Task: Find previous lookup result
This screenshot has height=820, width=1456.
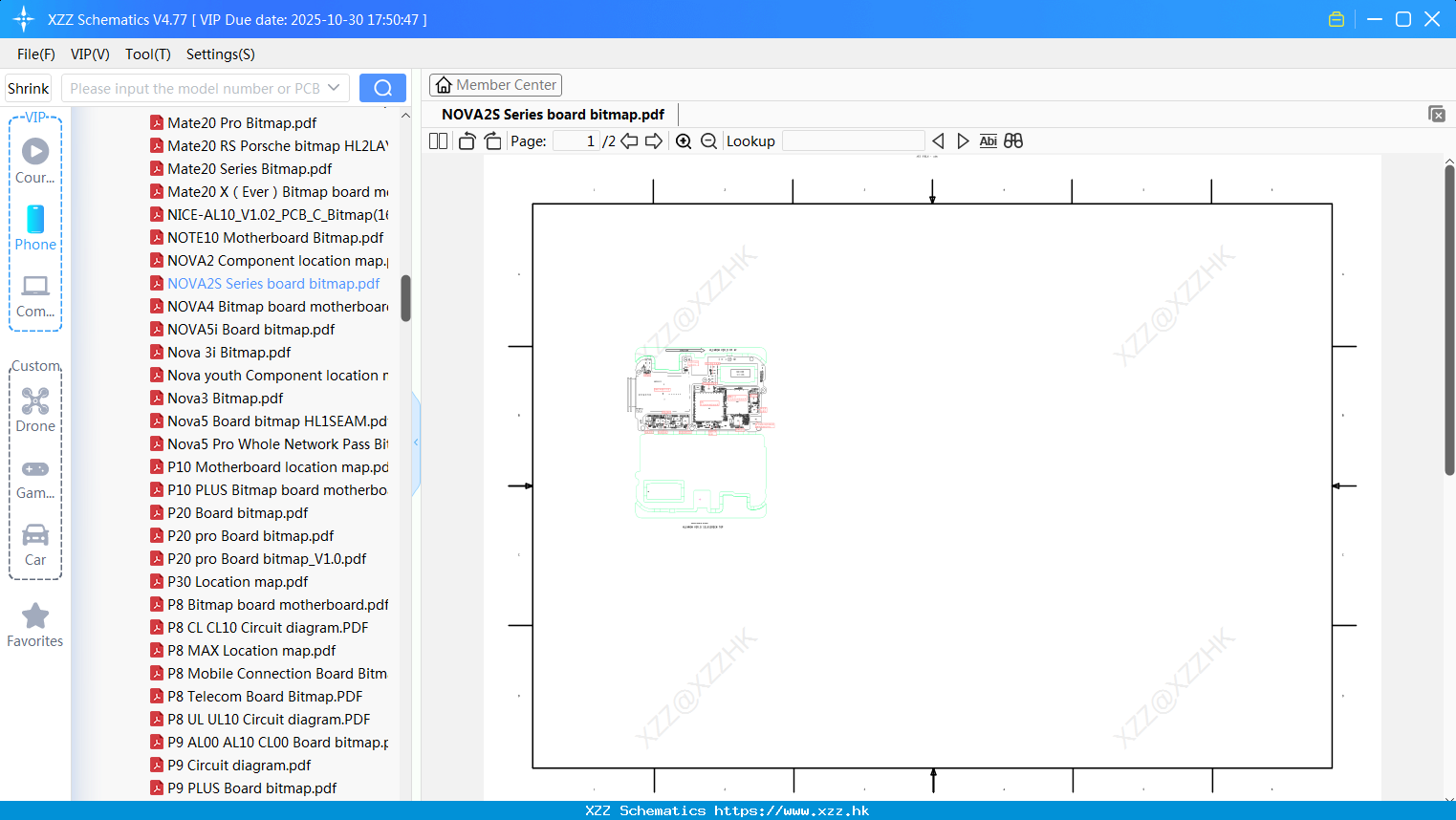Action: click(x=938, y=140)
